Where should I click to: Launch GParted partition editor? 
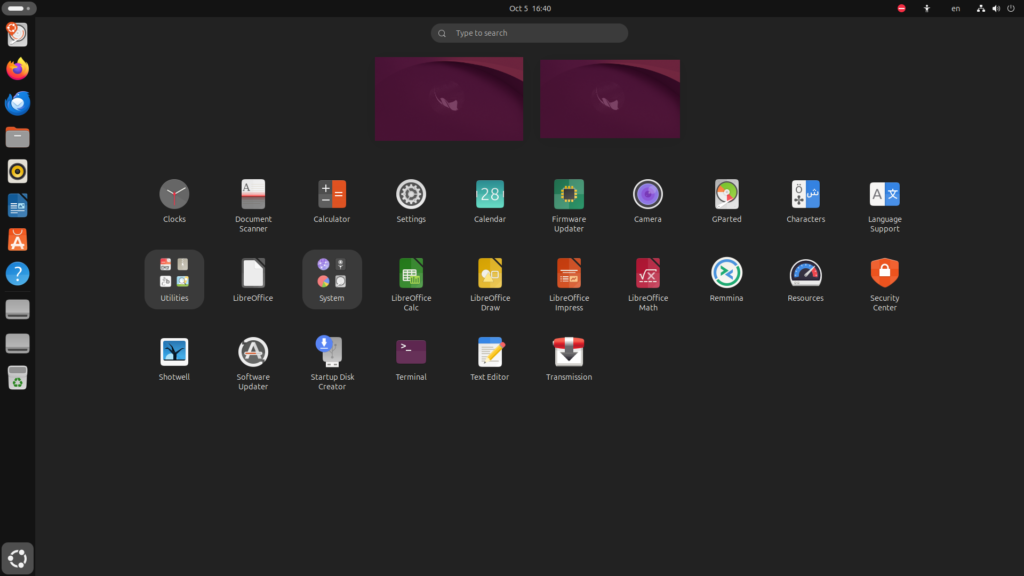(727, 201)
